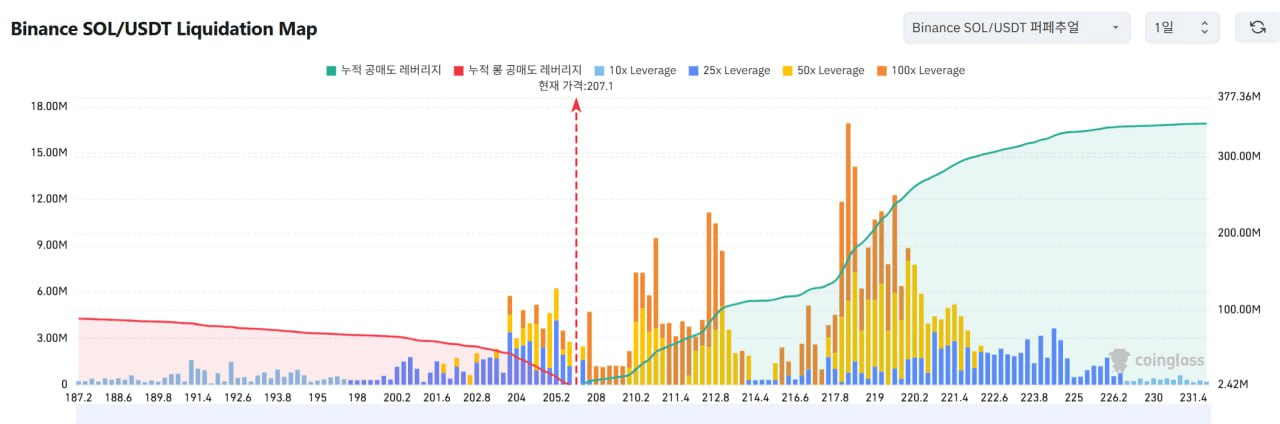Image resolution: width=1280 pixels, height=424 pixels.
Task: Click the 217.8 price axis label
Action: point(835,398)
